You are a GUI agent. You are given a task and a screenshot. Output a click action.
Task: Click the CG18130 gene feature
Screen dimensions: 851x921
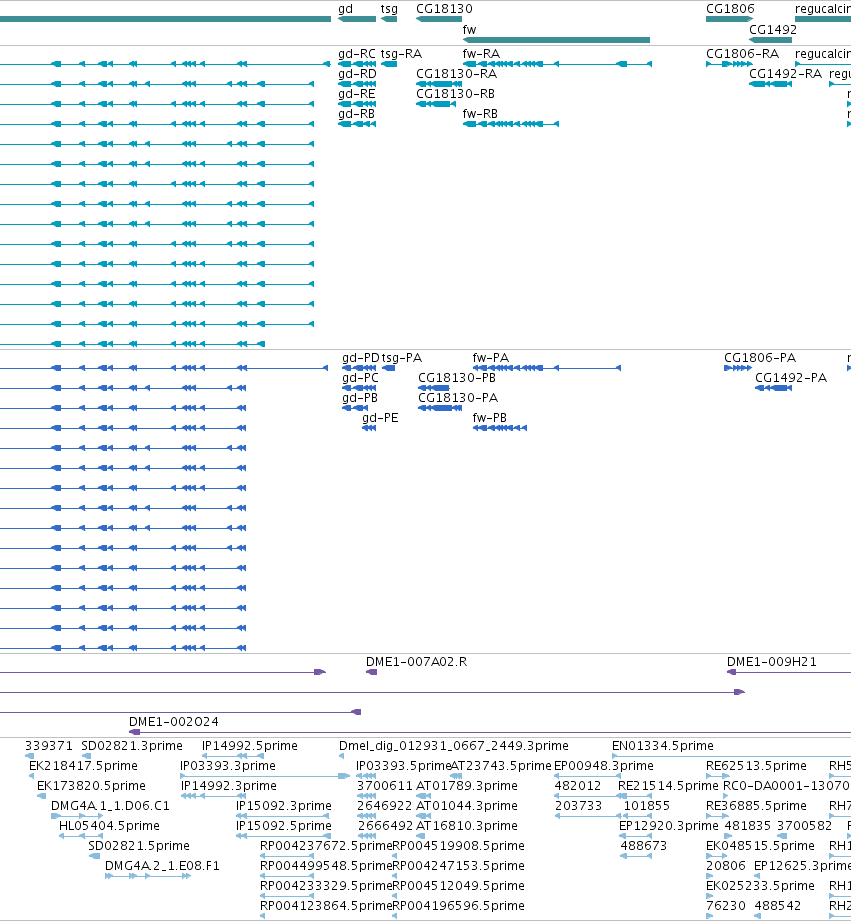439,19
